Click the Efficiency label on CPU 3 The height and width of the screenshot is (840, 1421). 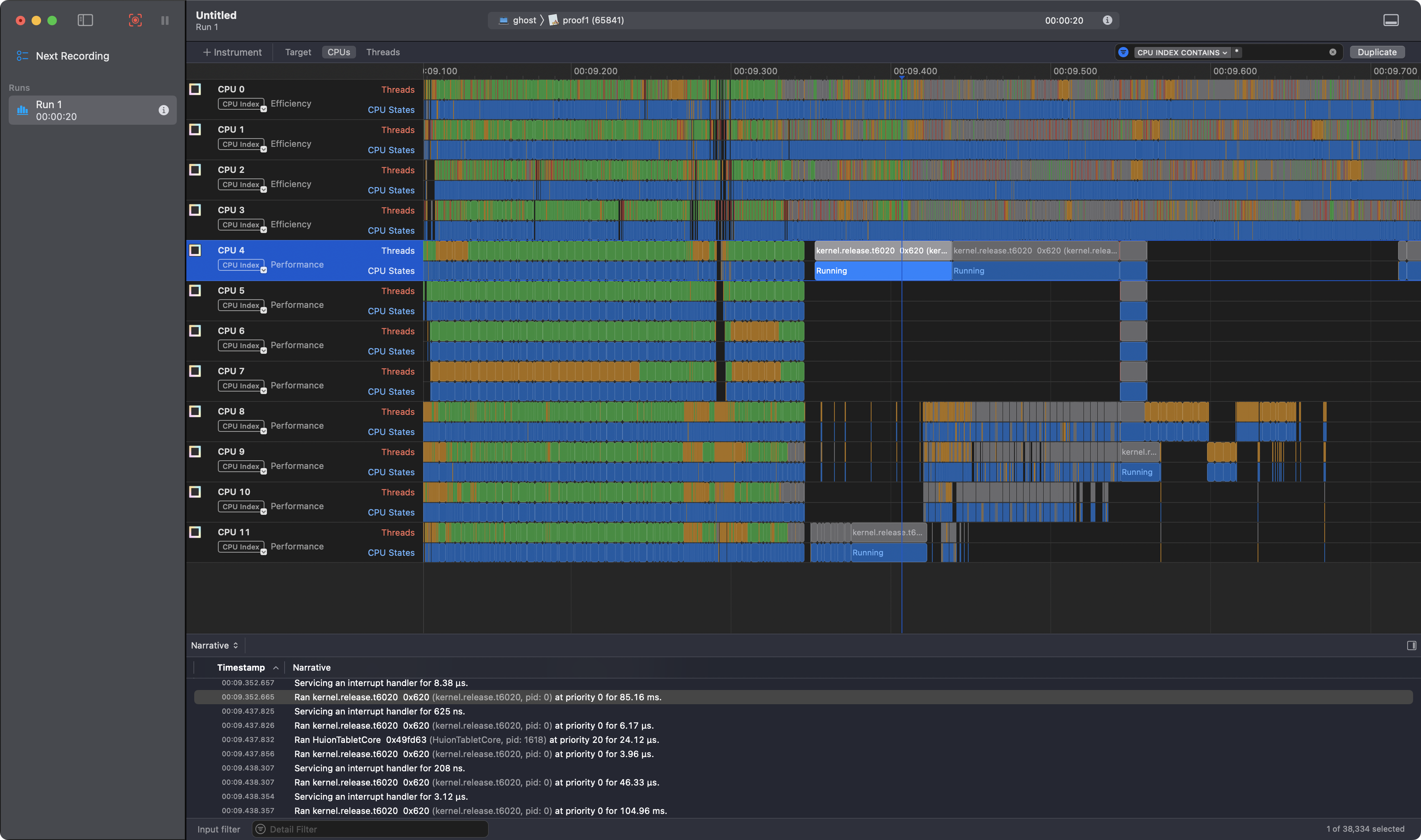[x=291, y=225]
